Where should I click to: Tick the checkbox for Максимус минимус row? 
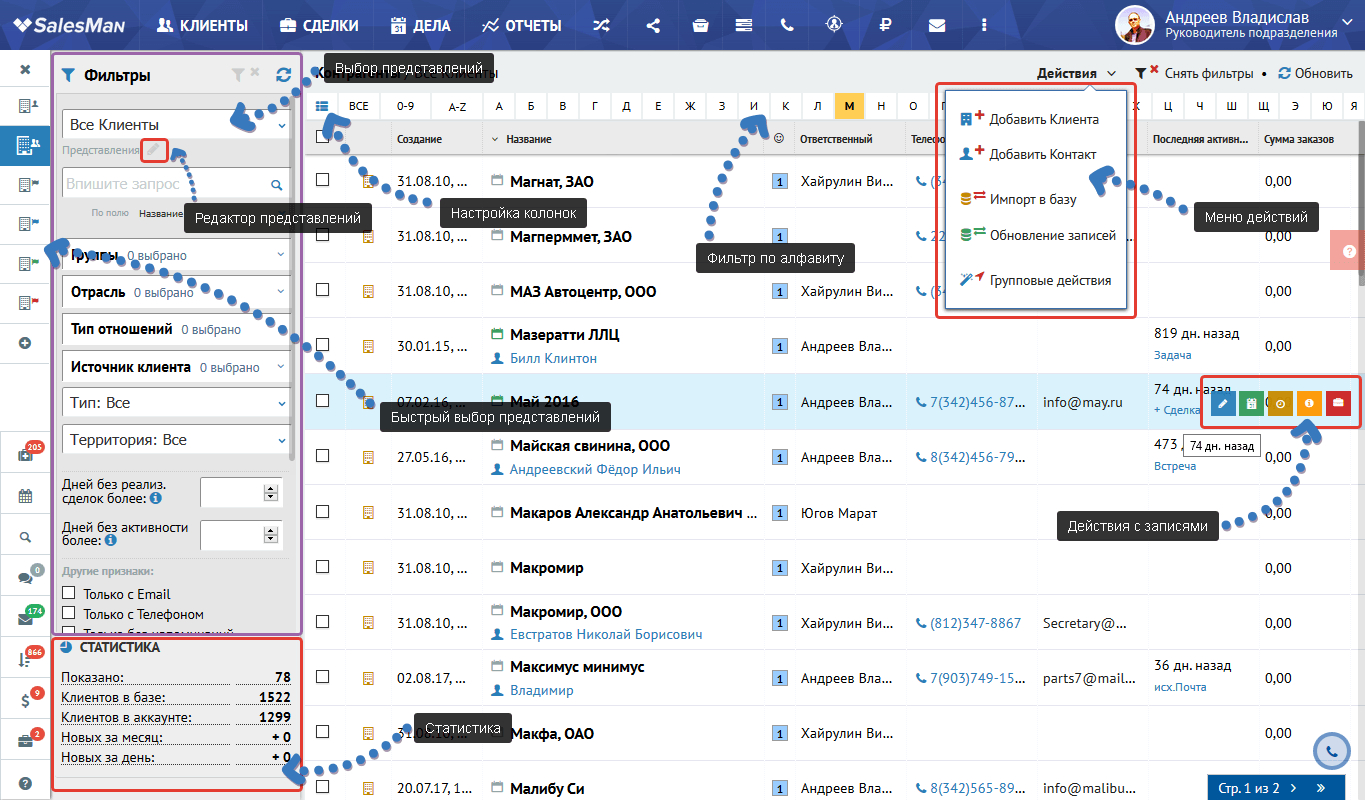pos(322,676)
